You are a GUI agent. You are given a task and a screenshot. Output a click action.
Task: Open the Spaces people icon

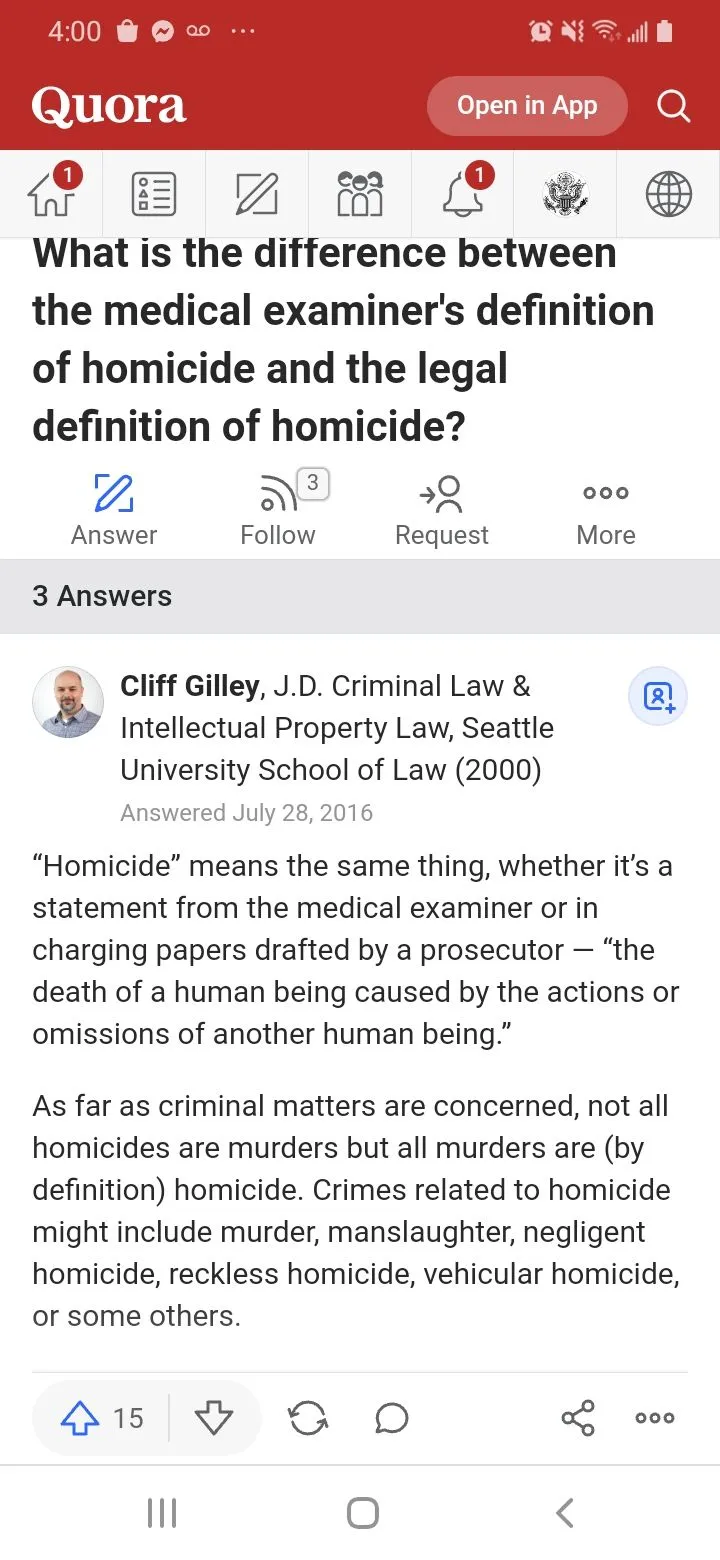point(360,193)
